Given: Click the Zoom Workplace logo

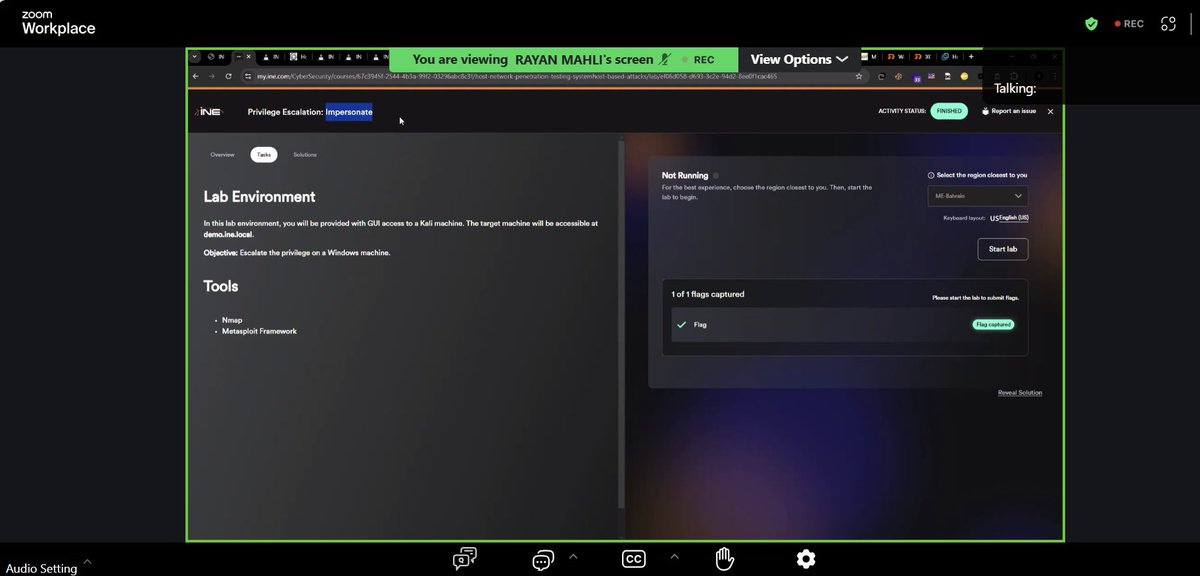Looking at the screenshot, I should point(58,24).
